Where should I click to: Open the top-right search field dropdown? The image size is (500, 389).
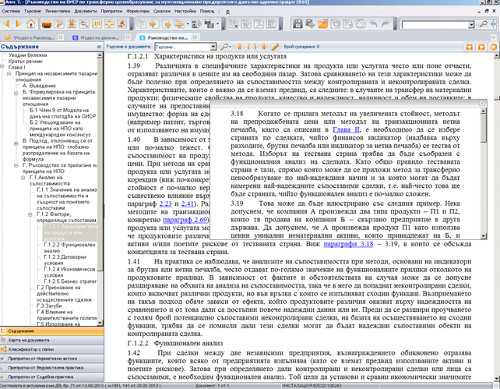[x=471, y=25]
